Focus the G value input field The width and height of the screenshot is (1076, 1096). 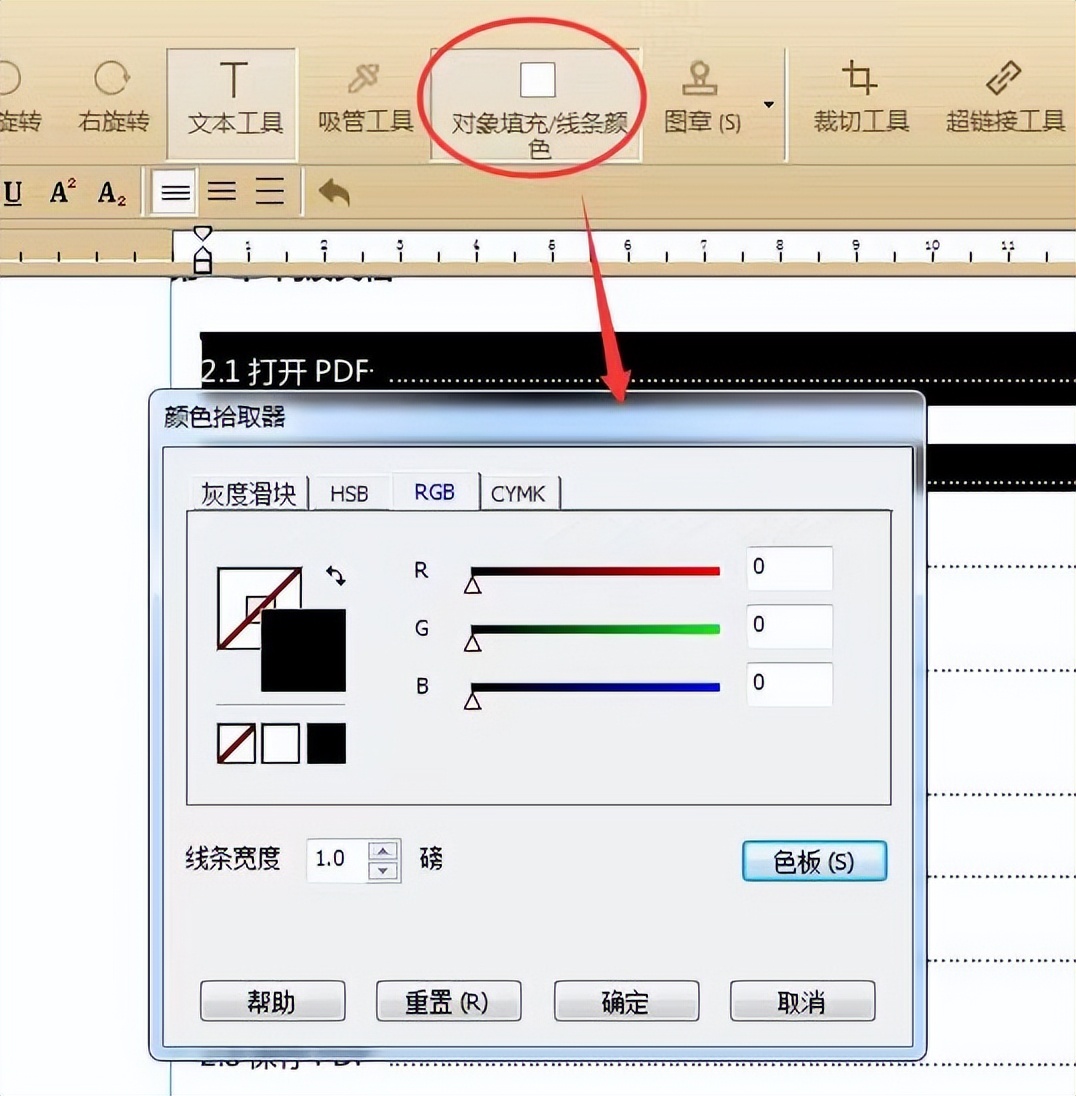coord(789,626)
